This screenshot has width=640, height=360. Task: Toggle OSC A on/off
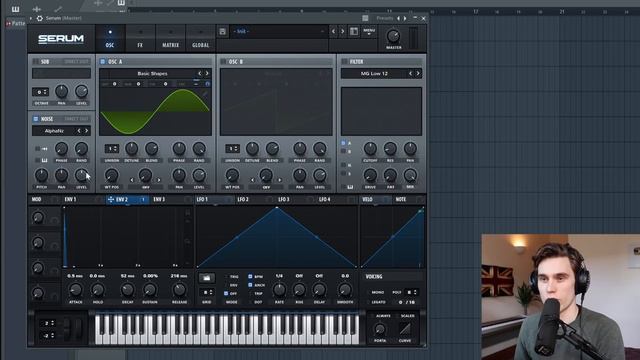(103, 62)
